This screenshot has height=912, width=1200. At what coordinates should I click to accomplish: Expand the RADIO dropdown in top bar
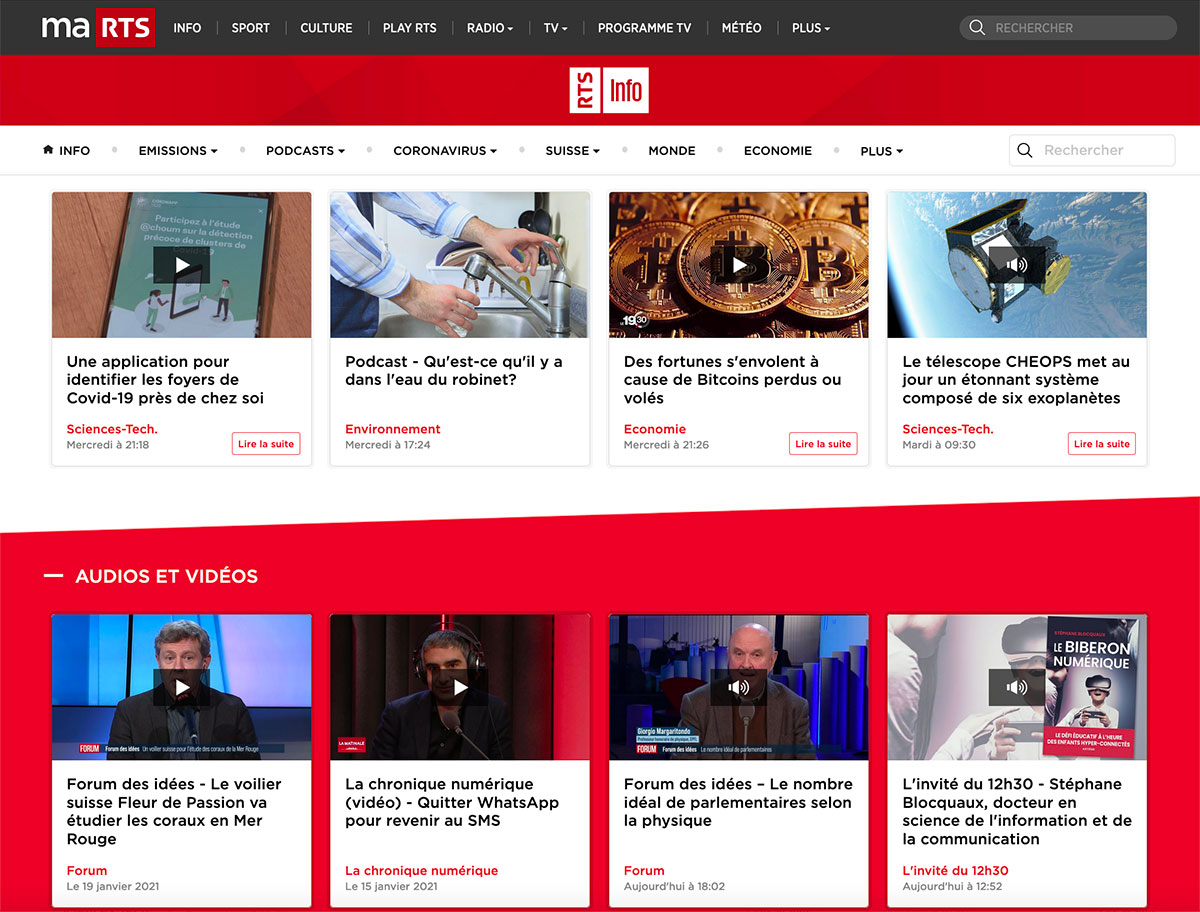coord(490,28)
